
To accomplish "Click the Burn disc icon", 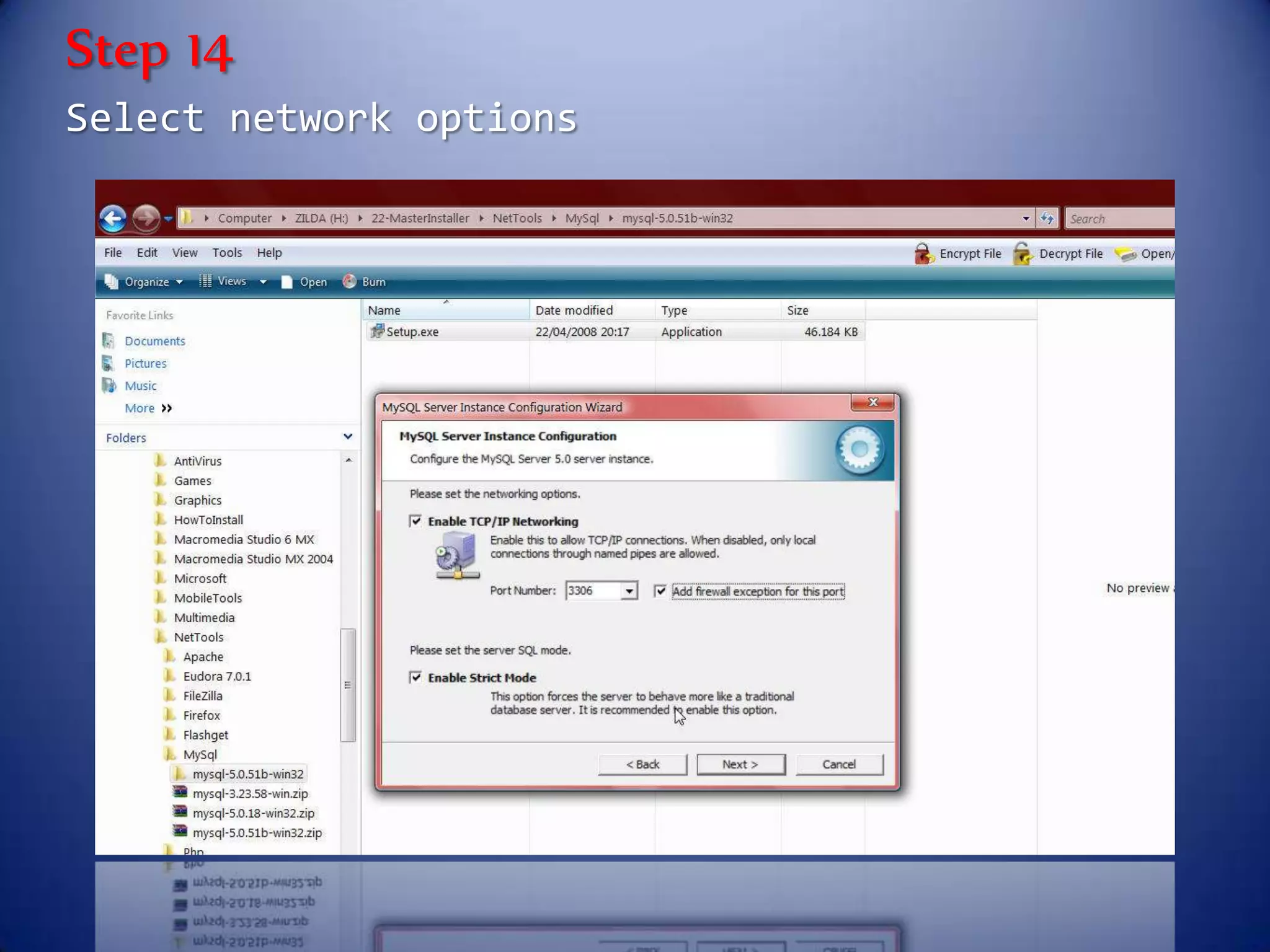I will (350, 282).
